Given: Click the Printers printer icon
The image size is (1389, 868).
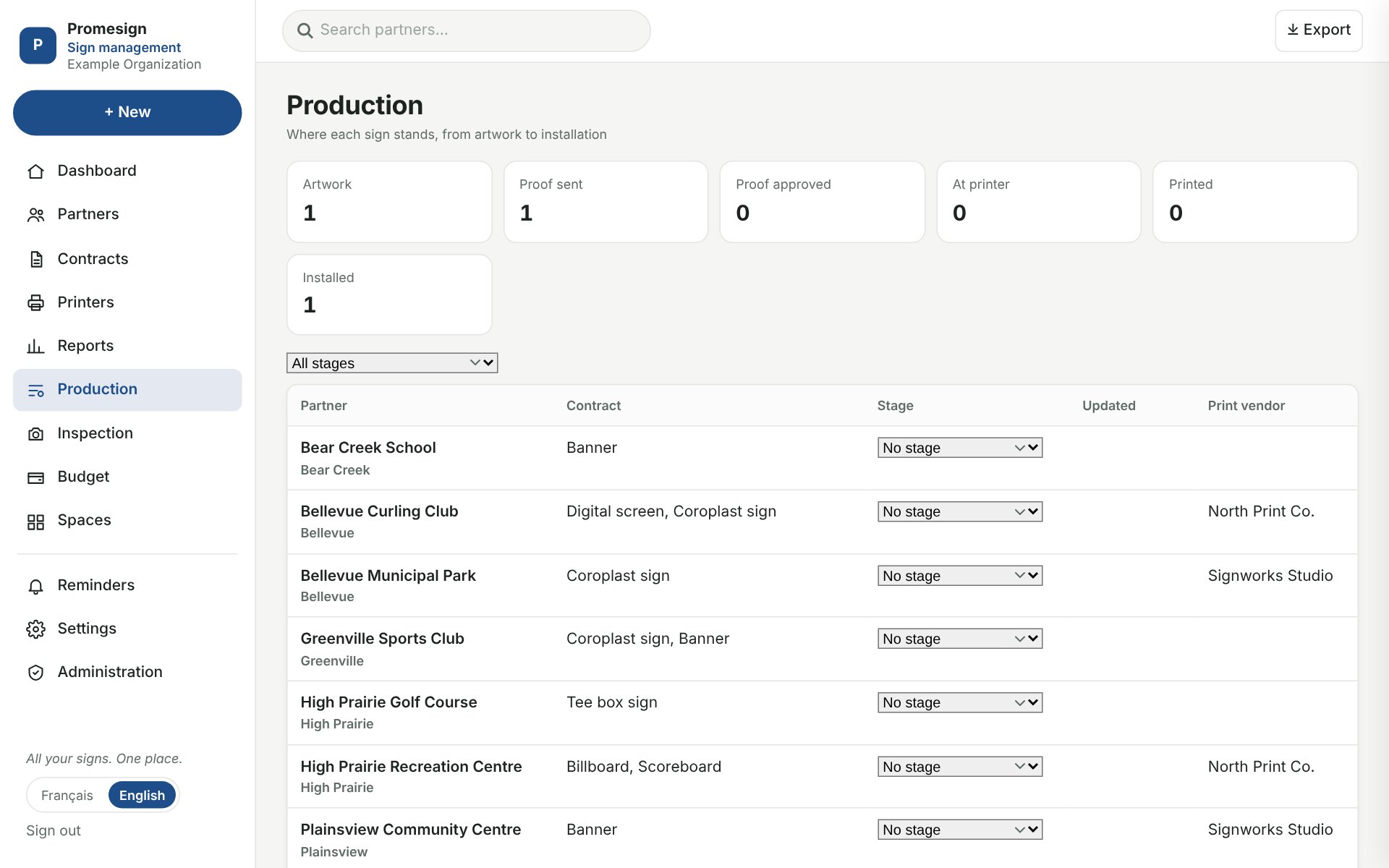Looking at the screenshot, I should point(35,302).
